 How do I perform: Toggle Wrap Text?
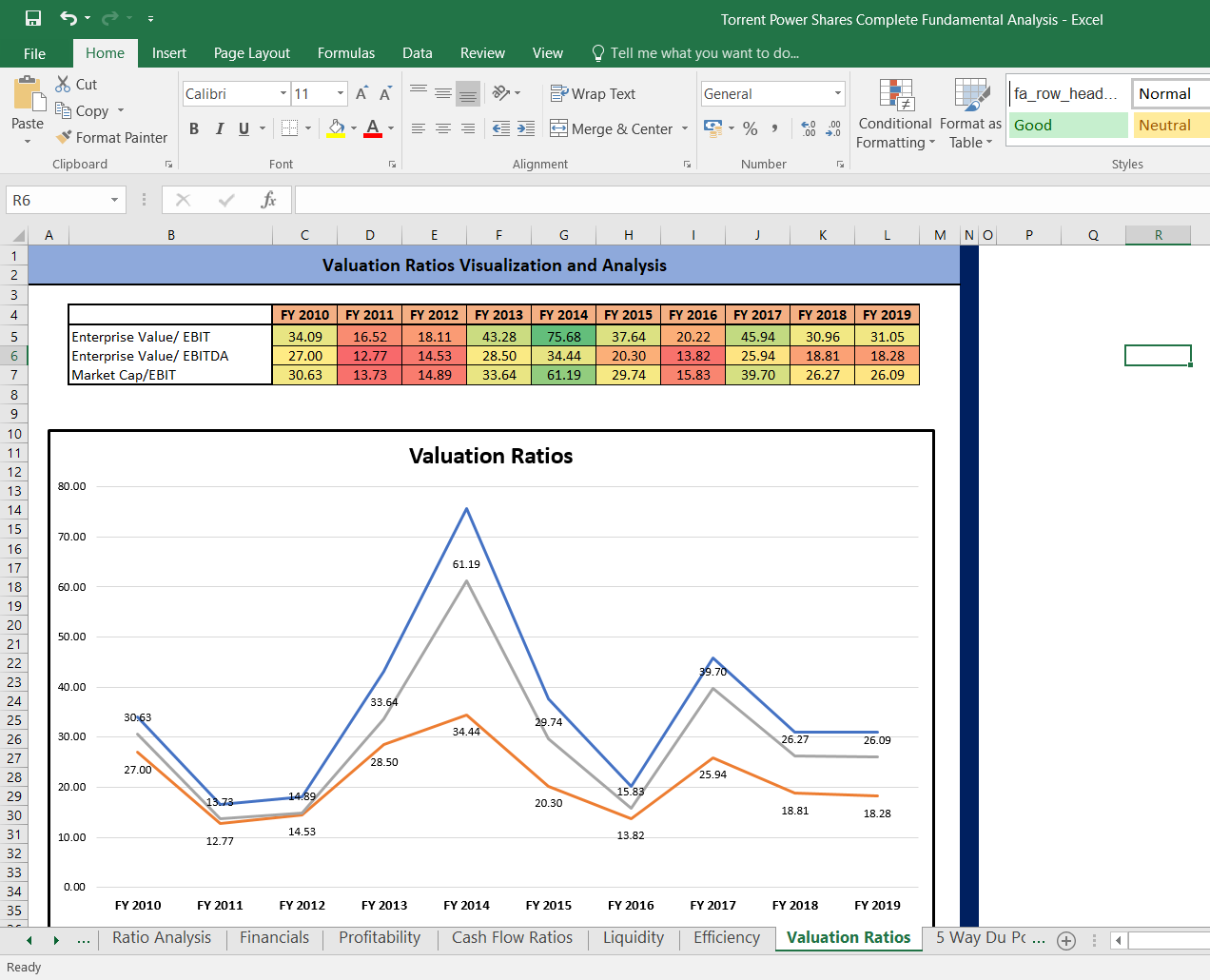tap(593, 93)
